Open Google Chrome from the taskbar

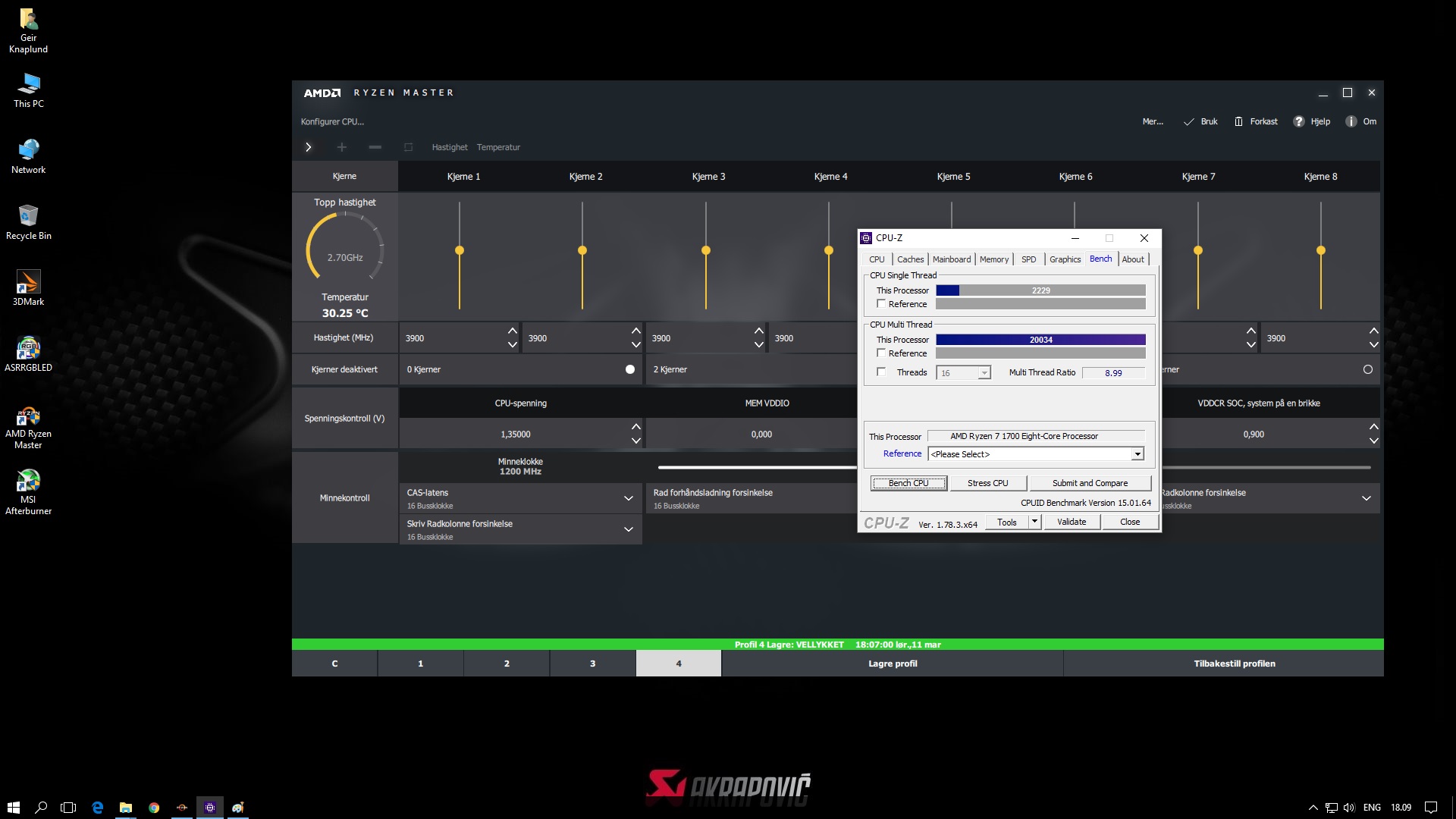coord(154,808)
